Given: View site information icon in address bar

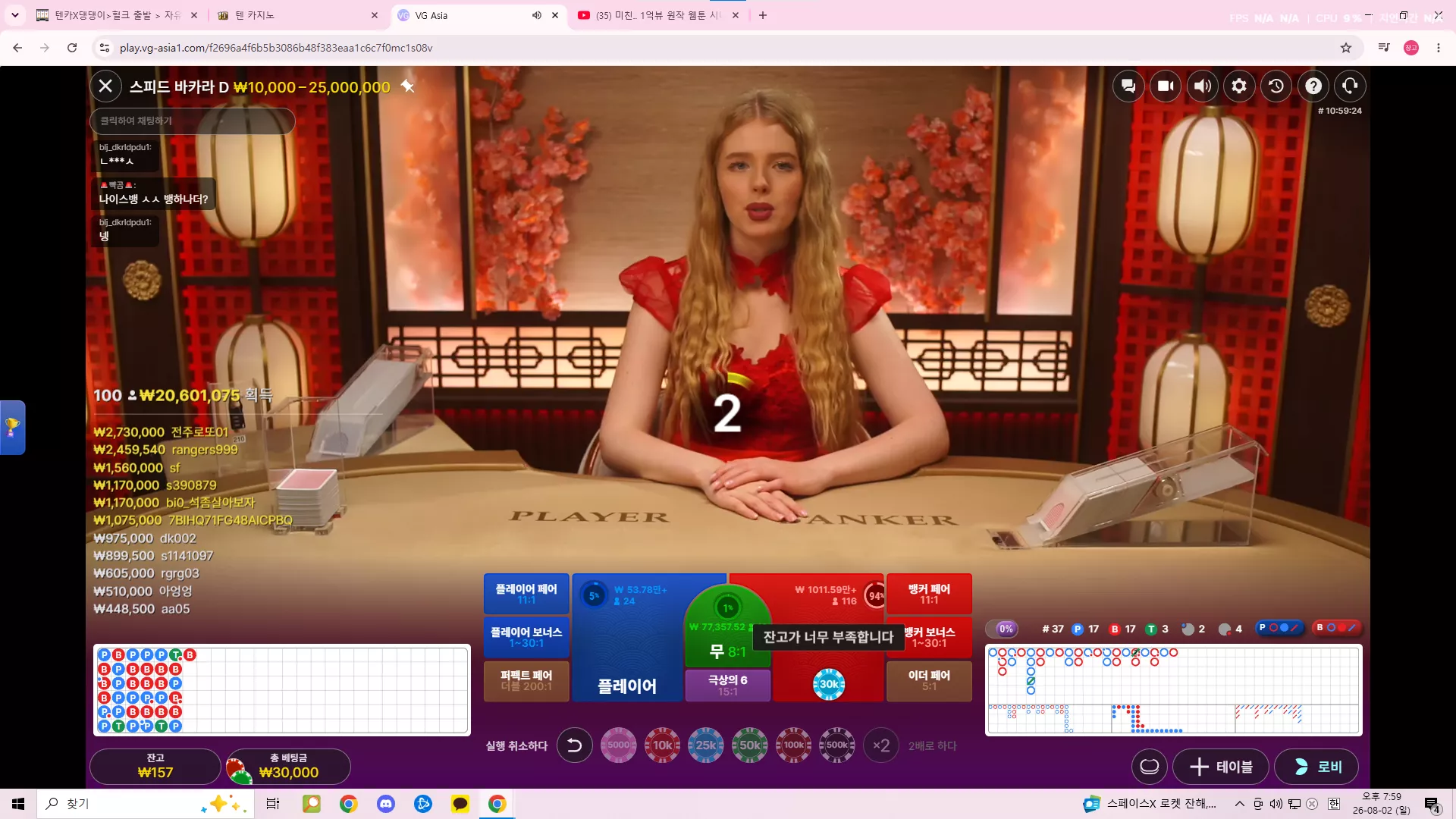Looking at the screenshot, I should tap(105, 48).
